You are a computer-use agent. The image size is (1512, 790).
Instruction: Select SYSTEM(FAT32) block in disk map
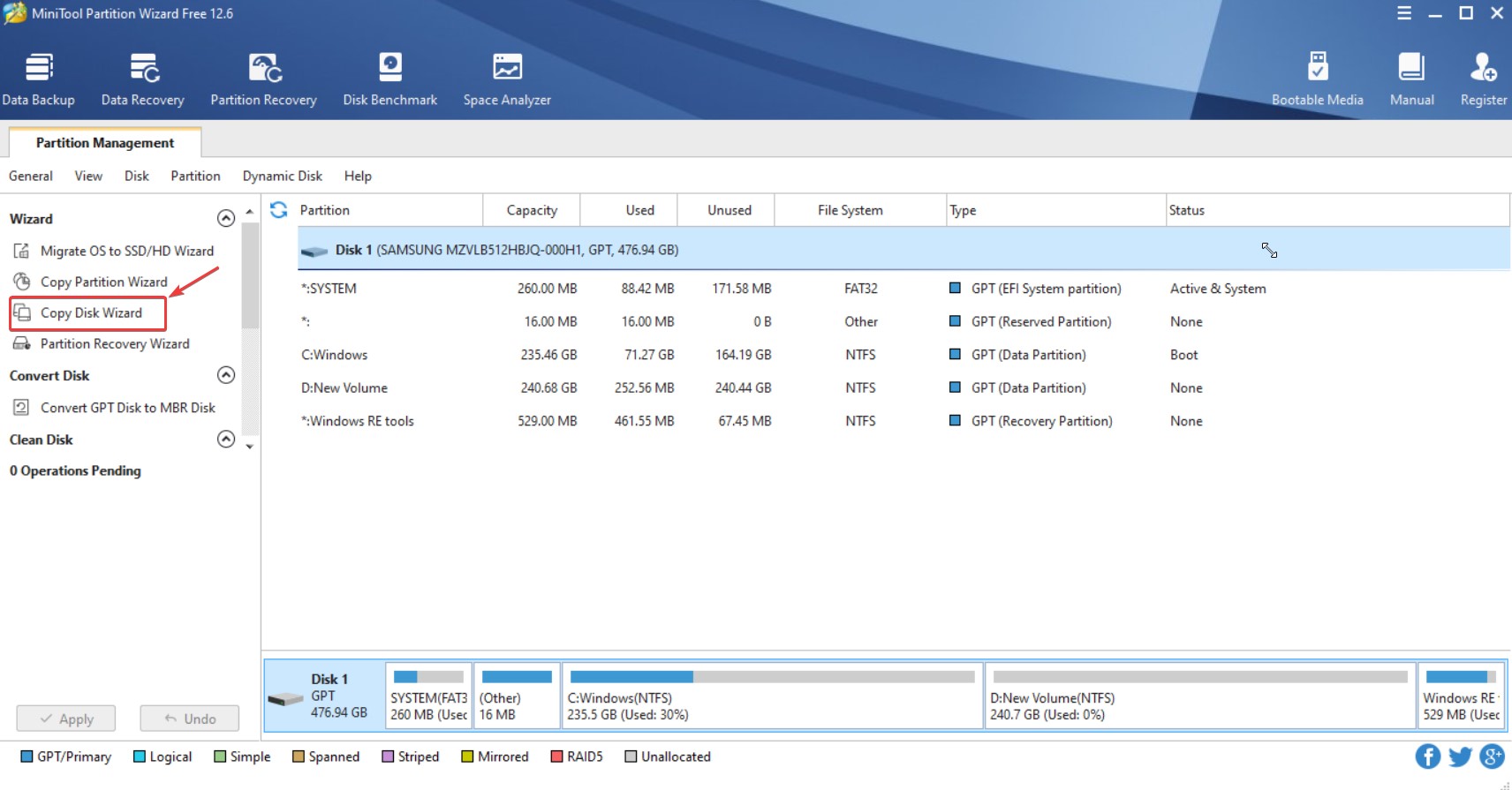coord(428,696)
